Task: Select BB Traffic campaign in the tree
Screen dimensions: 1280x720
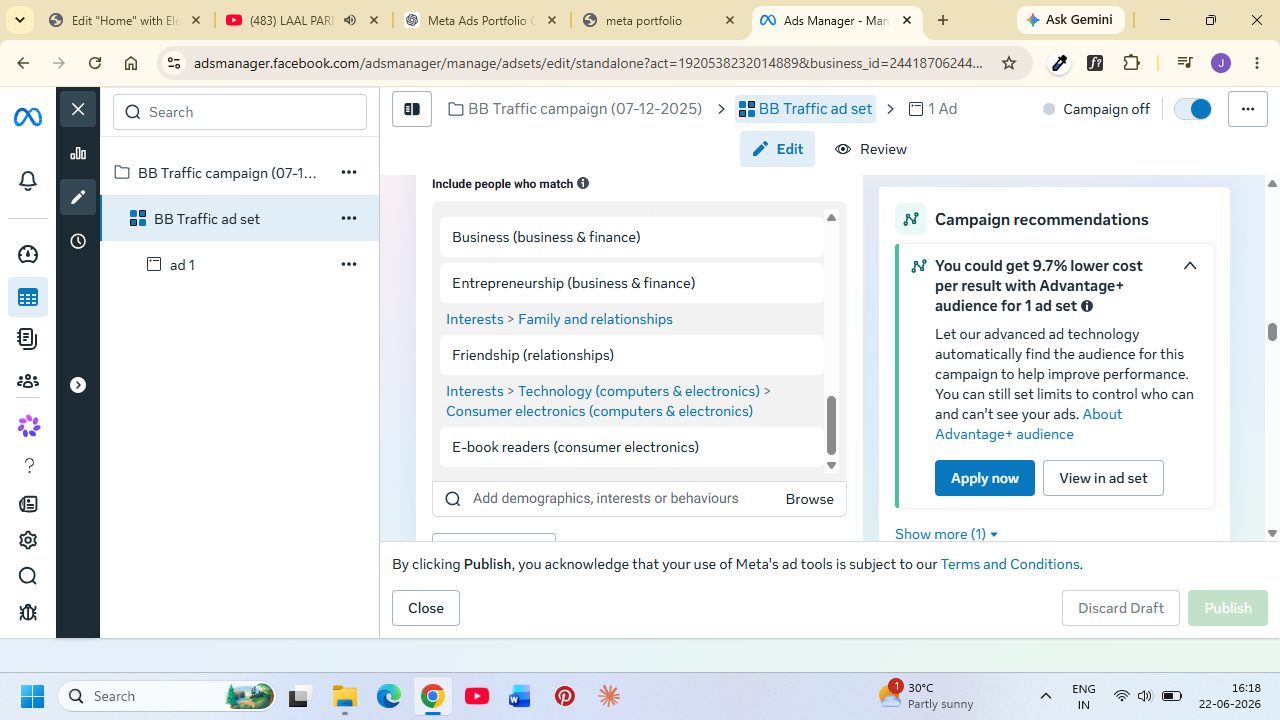Action: (x=227, y=173)
